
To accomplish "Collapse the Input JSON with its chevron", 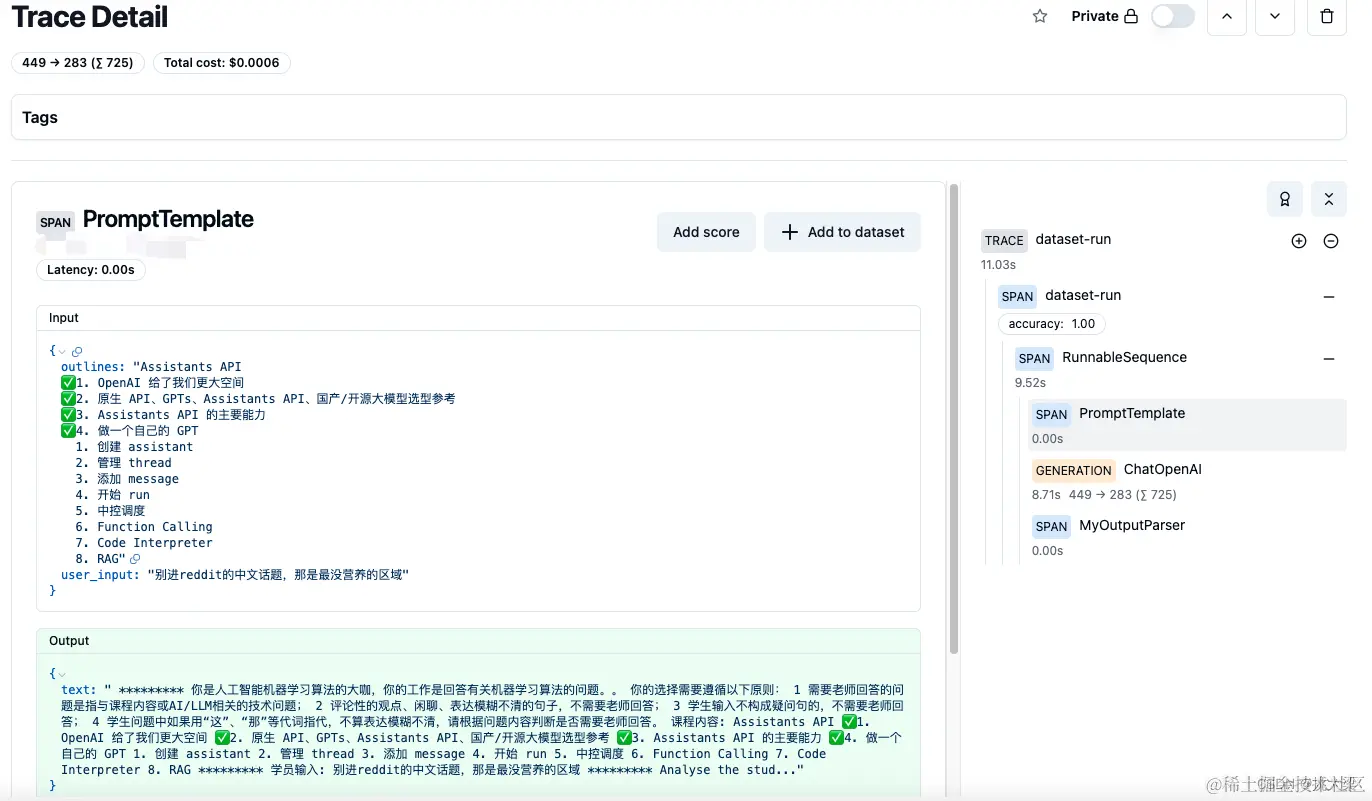I will (x=62, y=351).
